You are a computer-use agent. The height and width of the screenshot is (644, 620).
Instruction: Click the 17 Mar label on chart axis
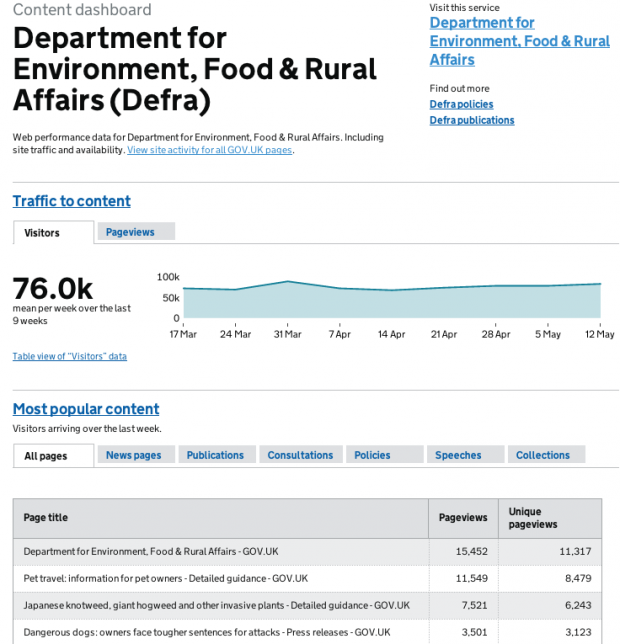[183, 334]
